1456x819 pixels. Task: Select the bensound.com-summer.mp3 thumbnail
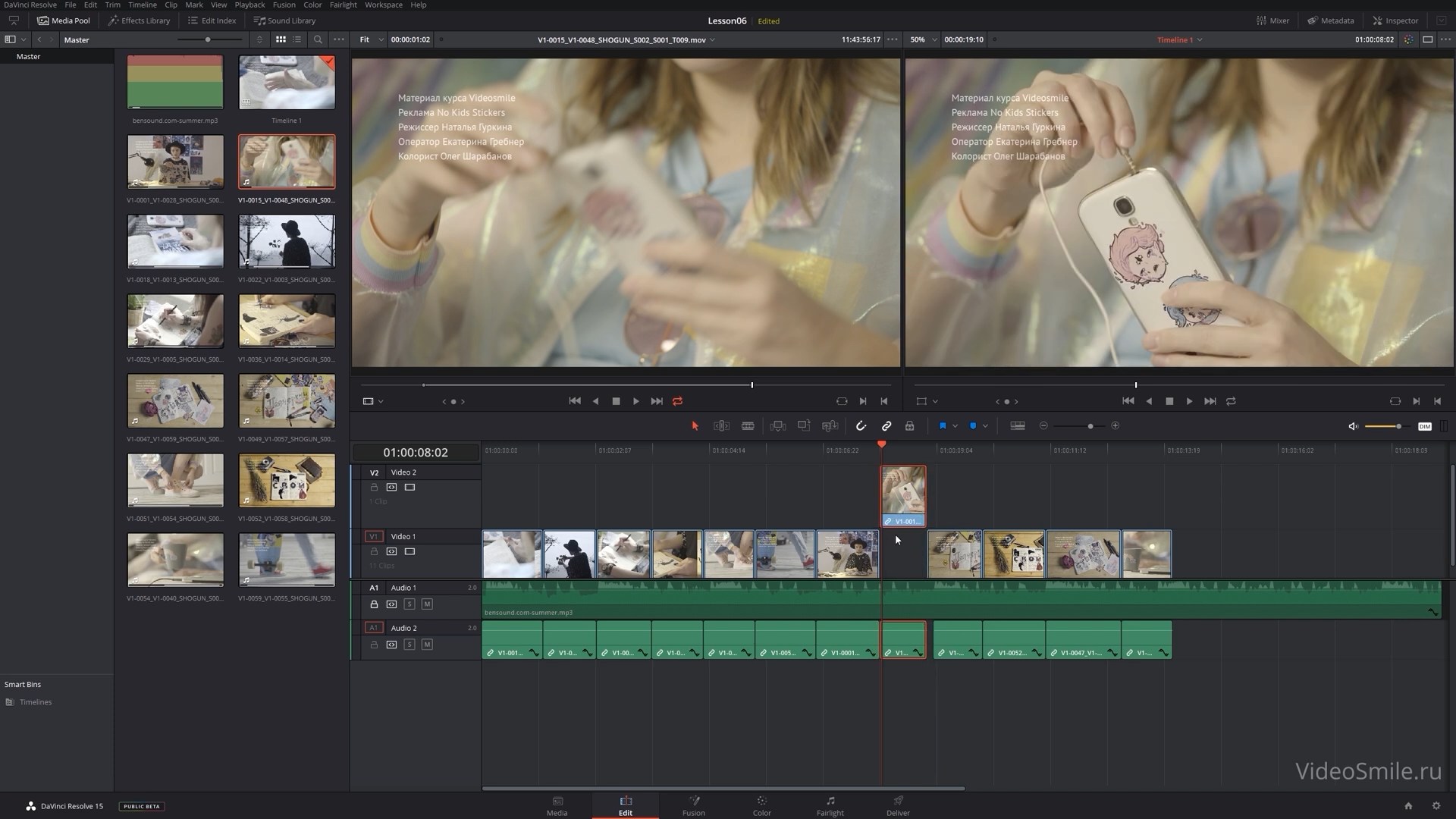coord(175,82)
